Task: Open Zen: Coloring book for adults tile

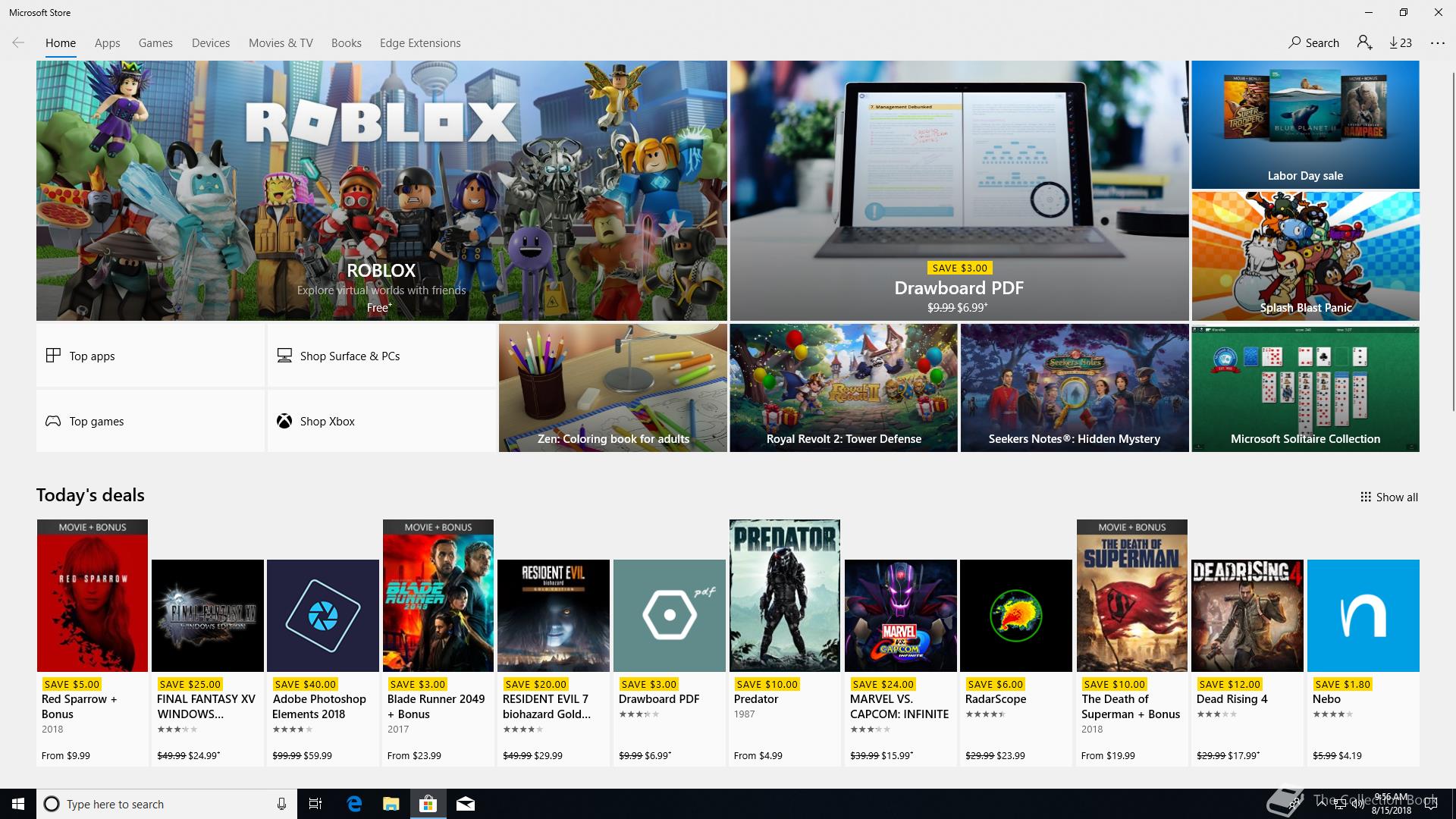Action: point(613,388)
